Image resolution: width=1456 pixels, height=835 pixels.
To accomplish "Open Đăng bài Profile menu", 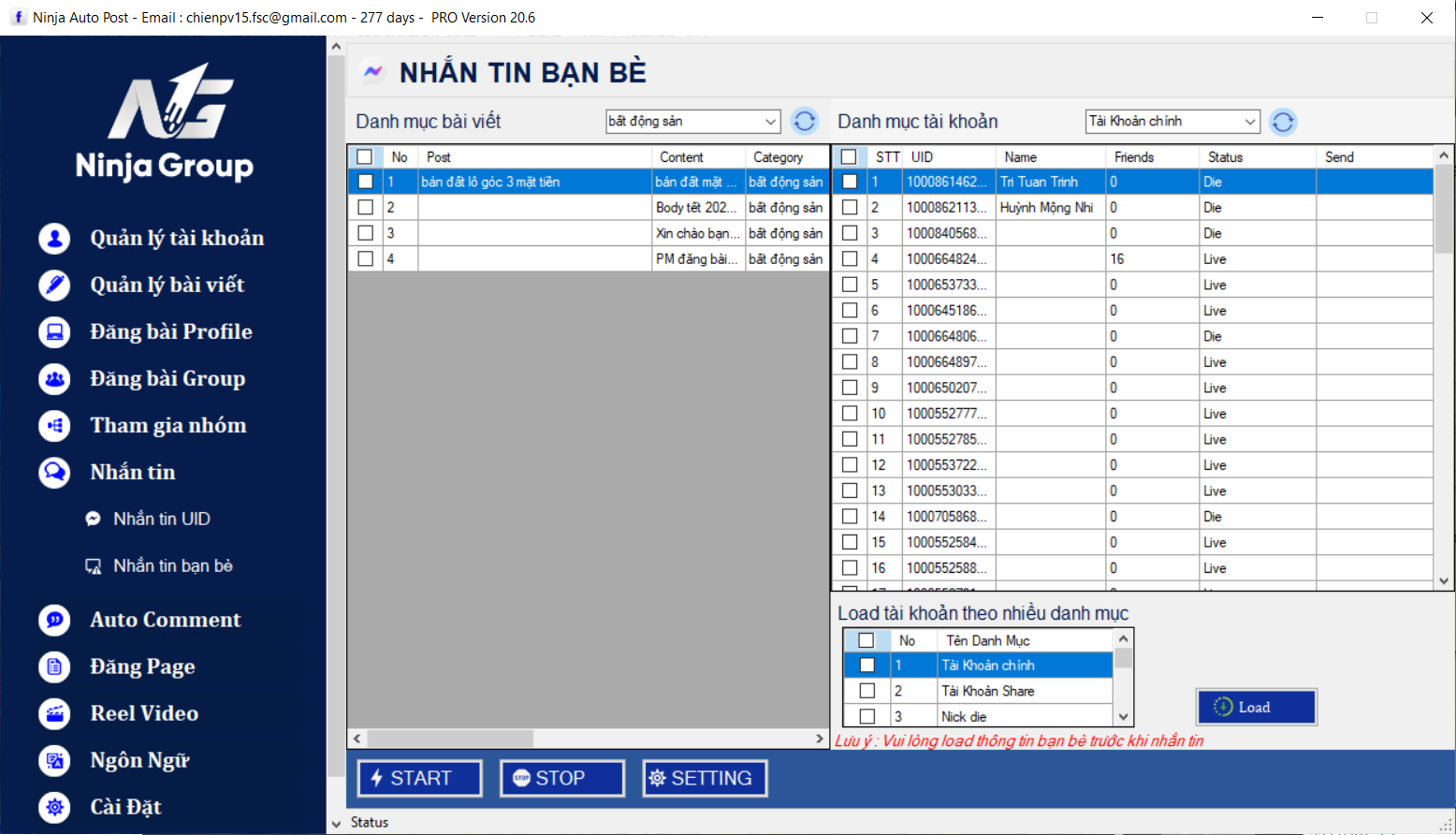I will [x=171, y=332].
